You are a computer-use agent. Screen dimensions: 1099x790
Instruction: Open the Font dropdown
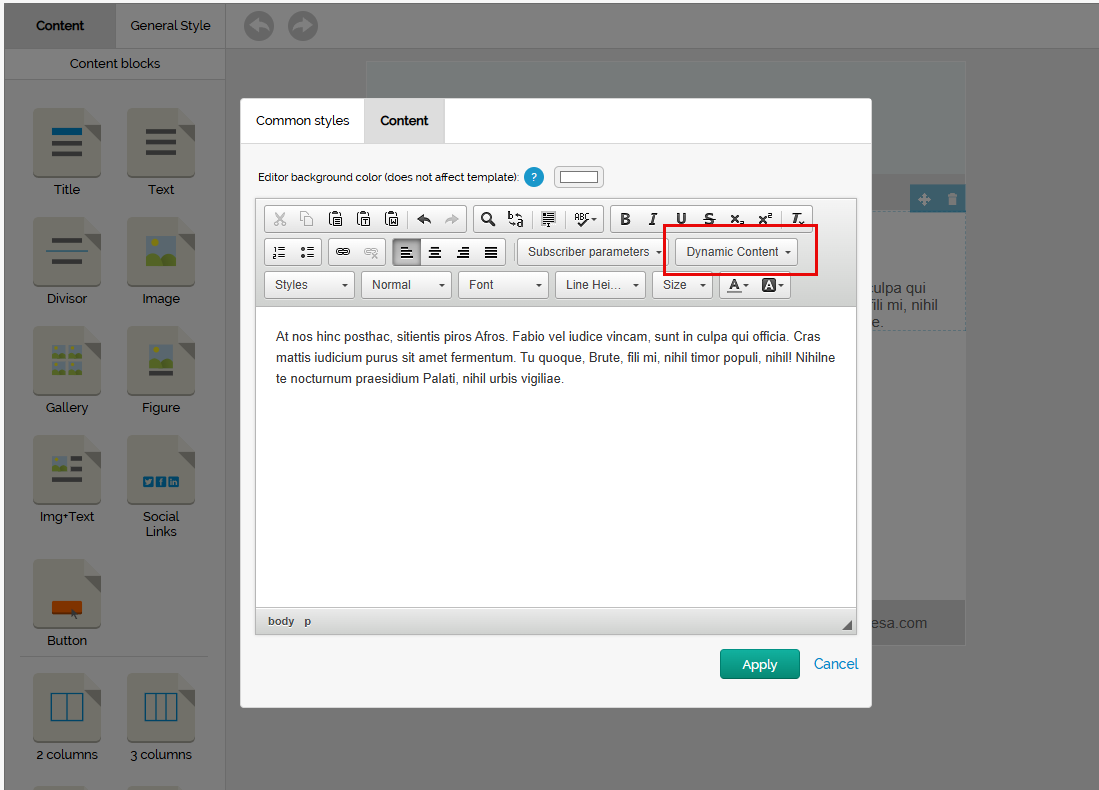pyautogui.click(x=504, y=285)
